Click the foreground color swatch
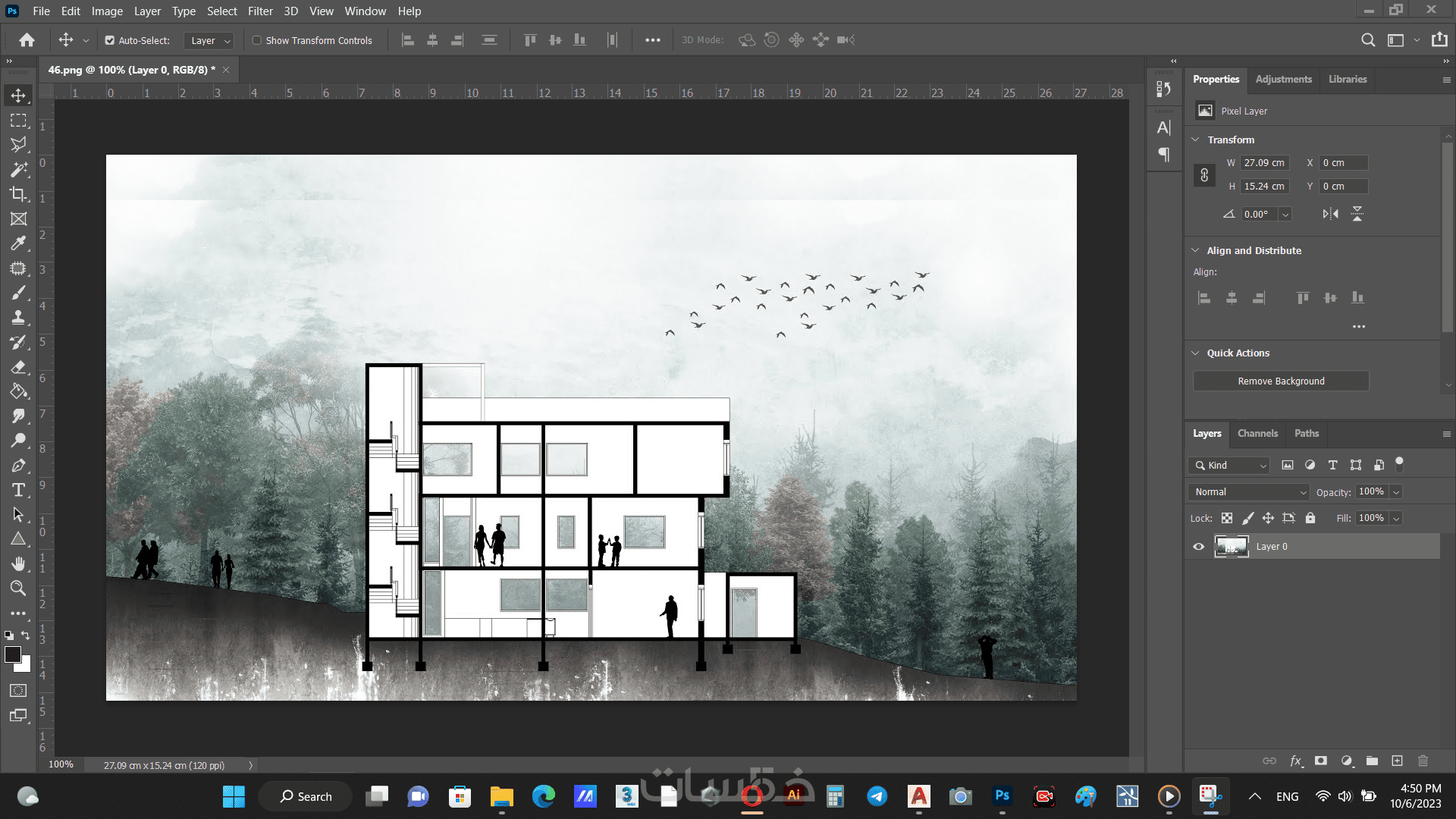 13,654
